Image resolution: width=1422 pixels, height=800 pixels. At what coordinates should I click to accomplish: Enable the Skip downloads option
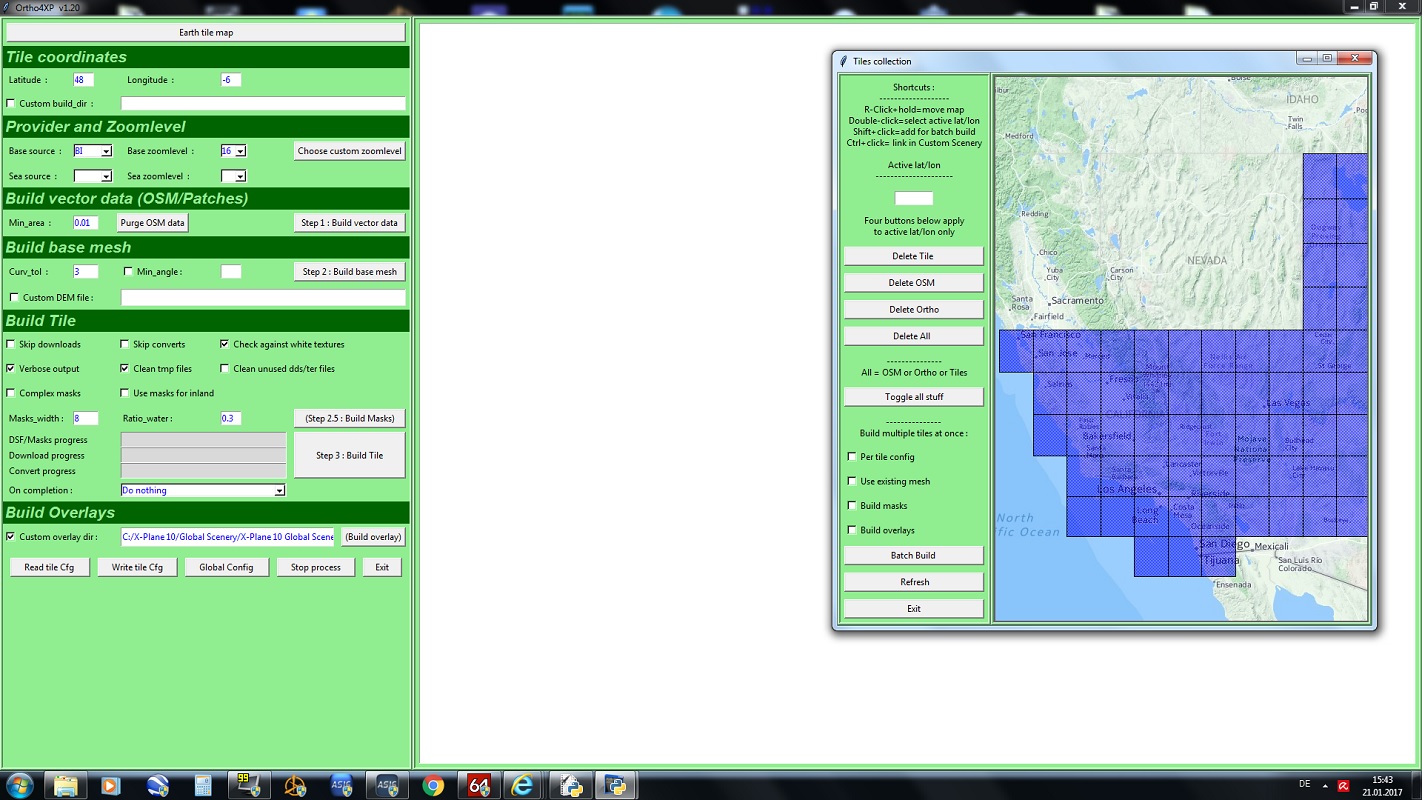11,344
